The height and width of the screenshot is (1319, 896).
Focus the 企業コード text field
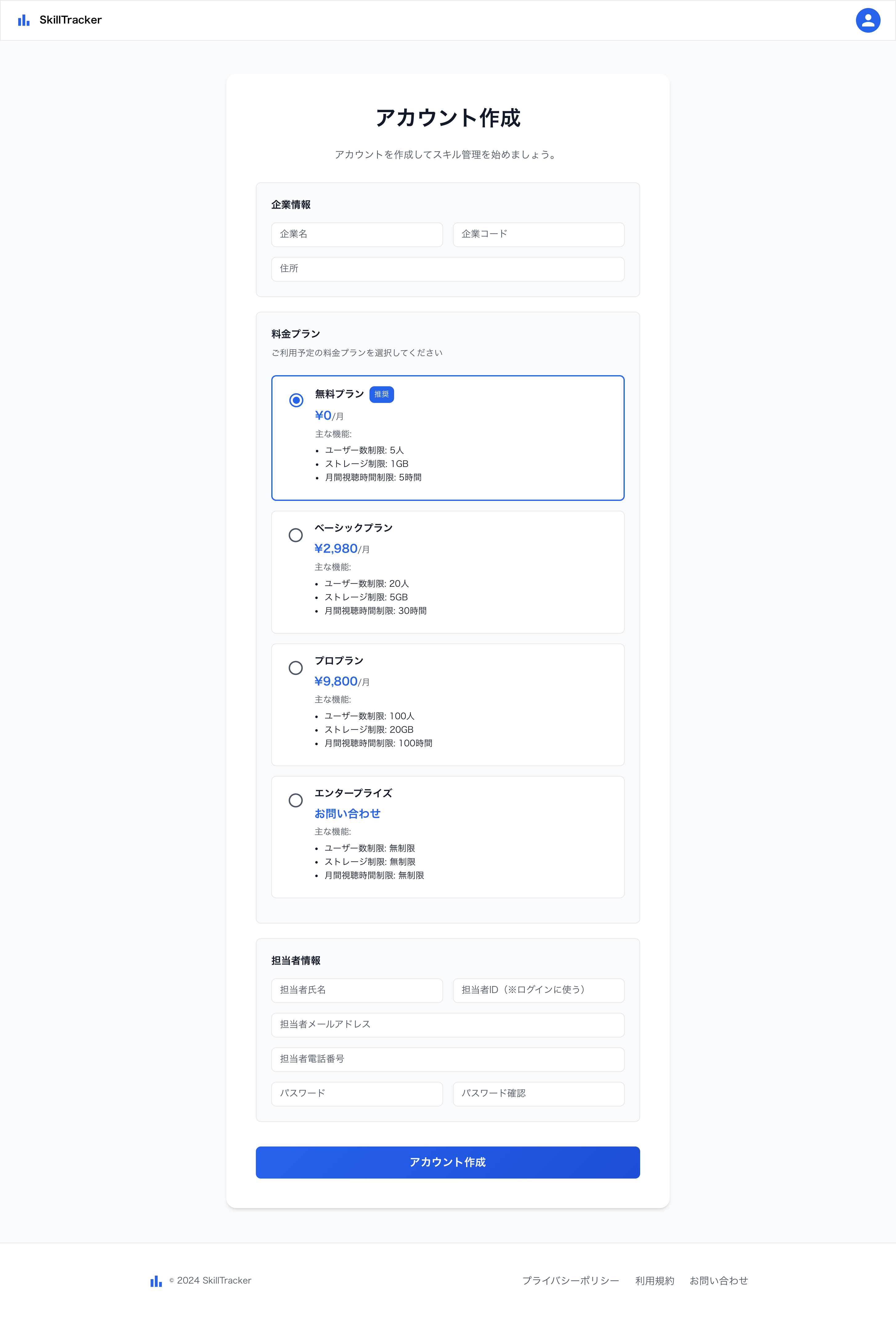(x=538, y=234)
